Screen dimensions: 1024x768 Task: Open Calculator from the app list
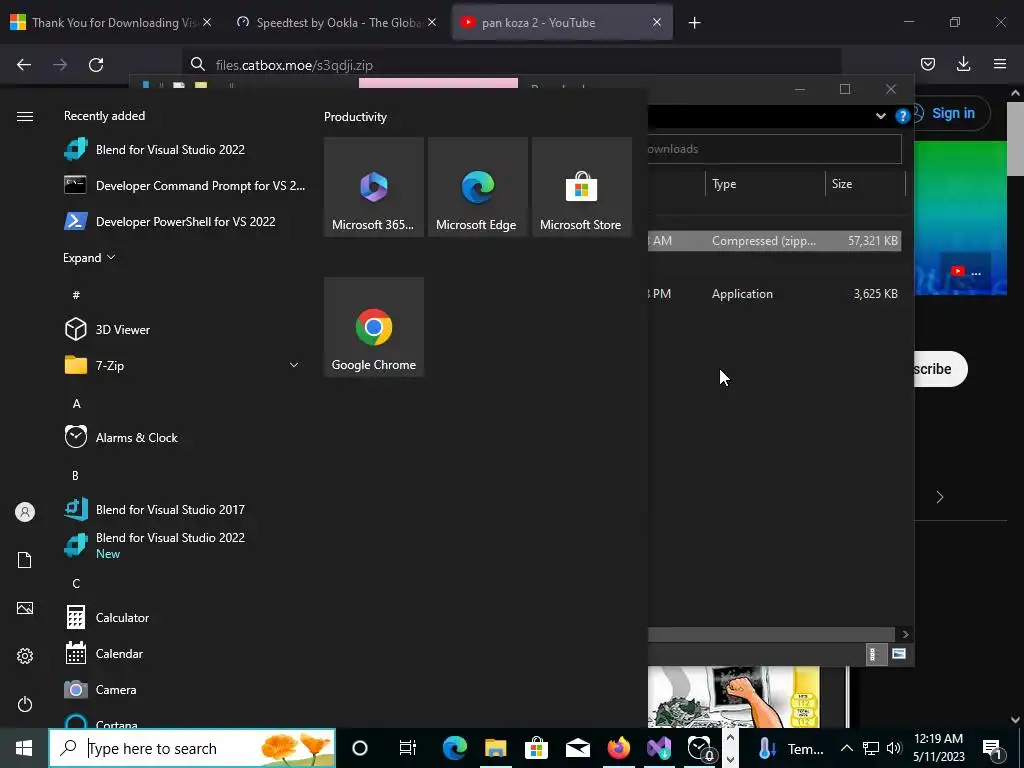tap(185, 618)
